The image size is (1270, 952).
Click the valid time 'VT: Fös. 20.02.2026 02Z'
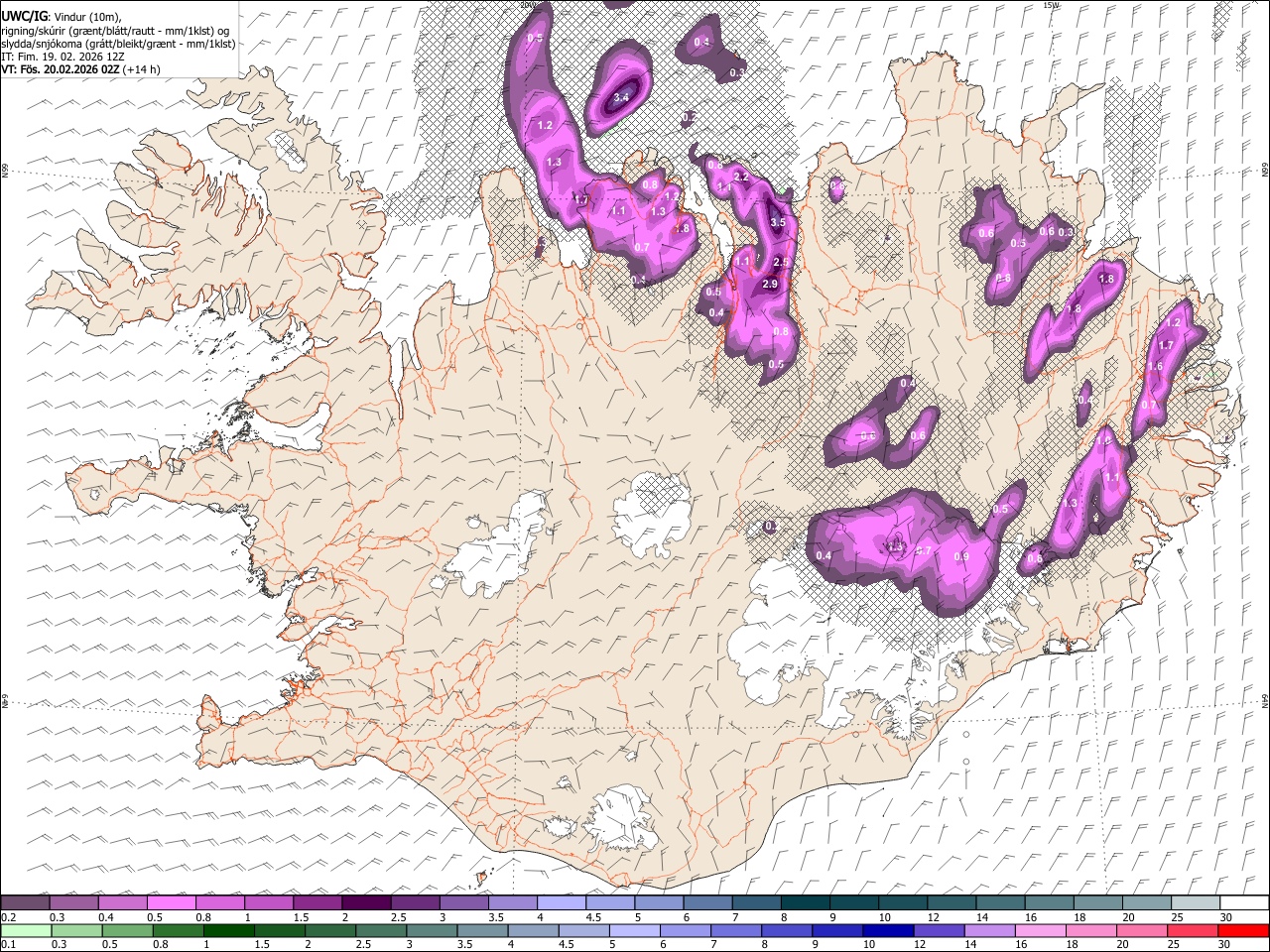(62, 69)
